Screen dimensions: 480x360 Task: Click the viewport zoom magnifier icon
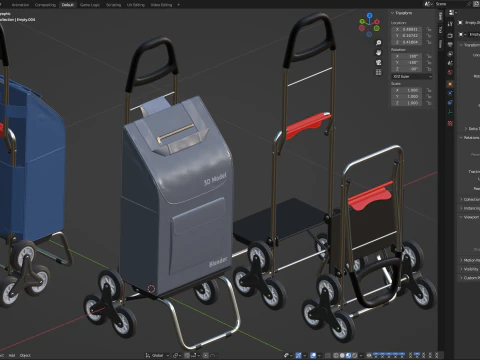(x=378, y=43)
